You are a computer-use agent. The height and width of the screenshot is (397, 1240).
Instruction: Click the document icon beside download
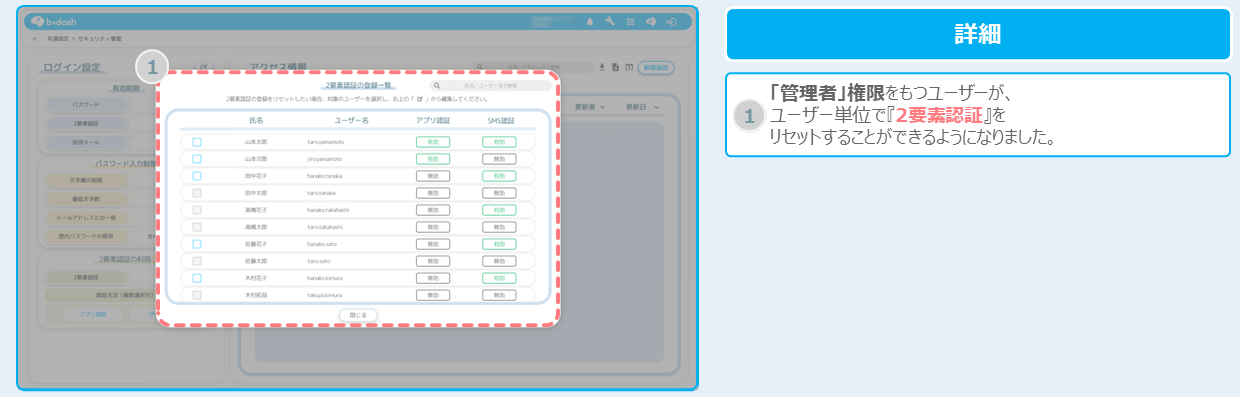[x=616, y=67]
